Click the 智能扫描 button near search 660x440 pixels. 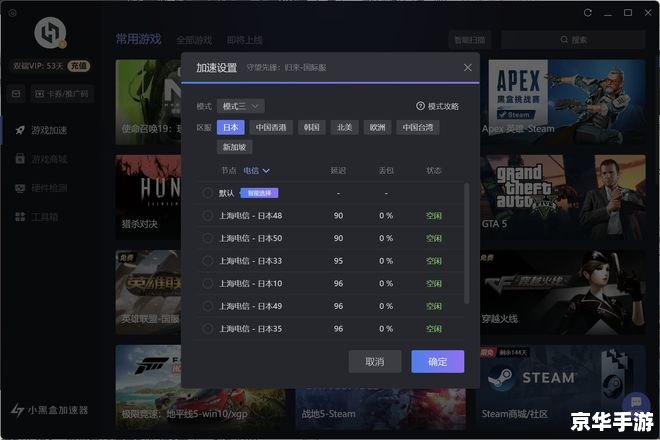click(470, 40)
